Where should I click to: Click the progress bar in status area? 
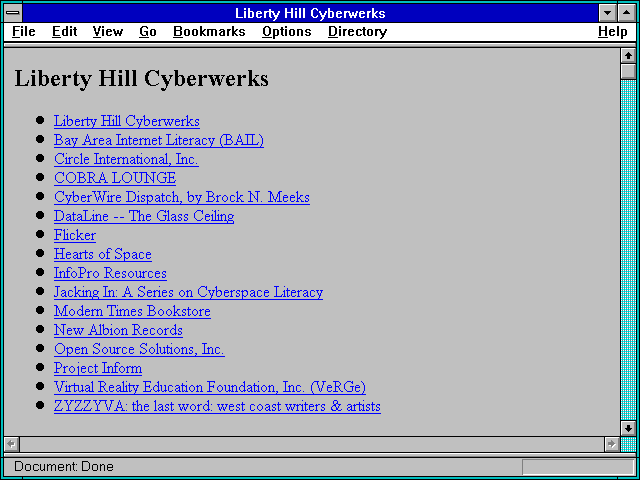[578, 467]
